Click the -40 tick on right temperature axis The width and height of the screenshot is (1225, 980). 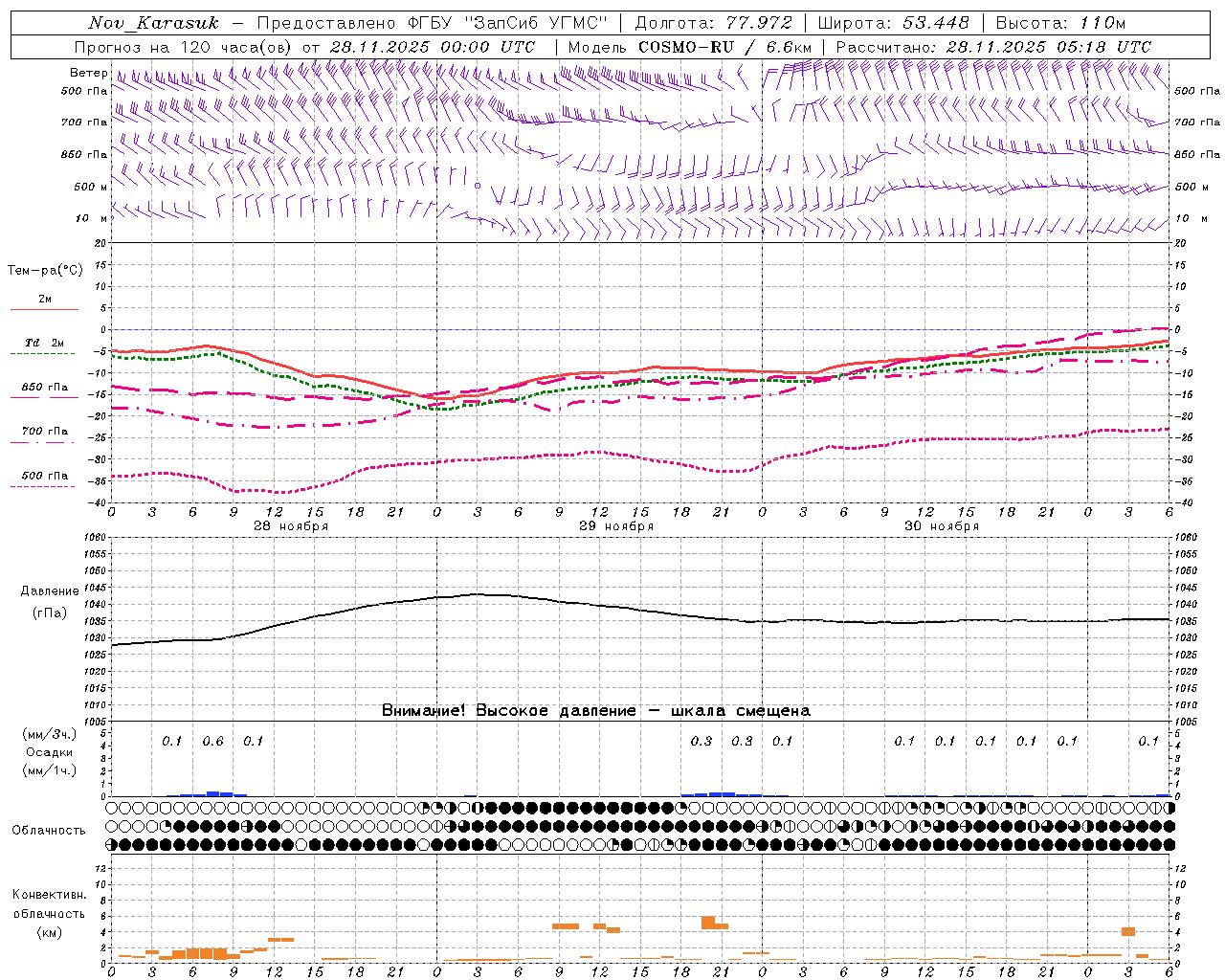tap(1182, 503)
